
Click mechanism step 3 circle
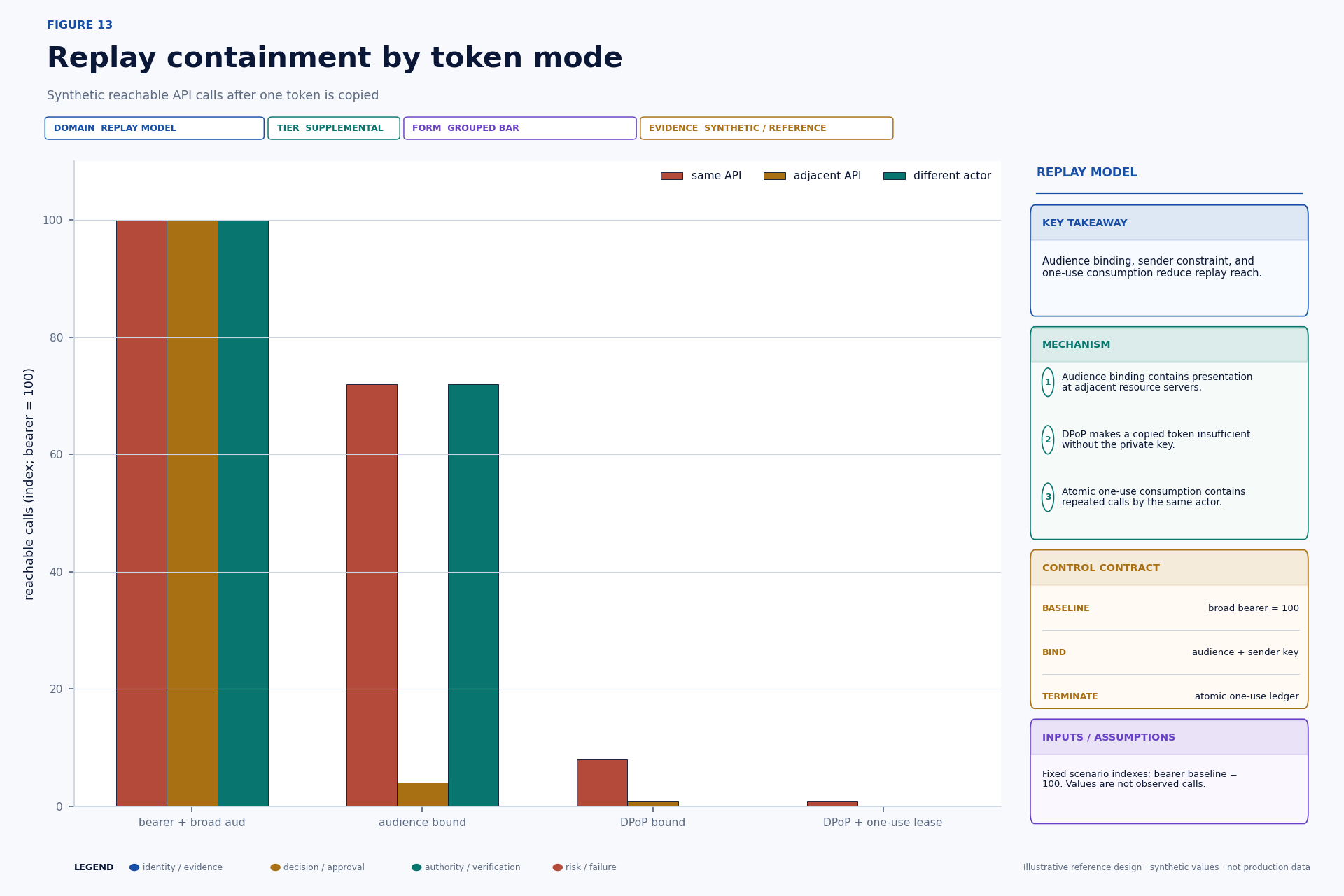click(x=1048, y=497)
